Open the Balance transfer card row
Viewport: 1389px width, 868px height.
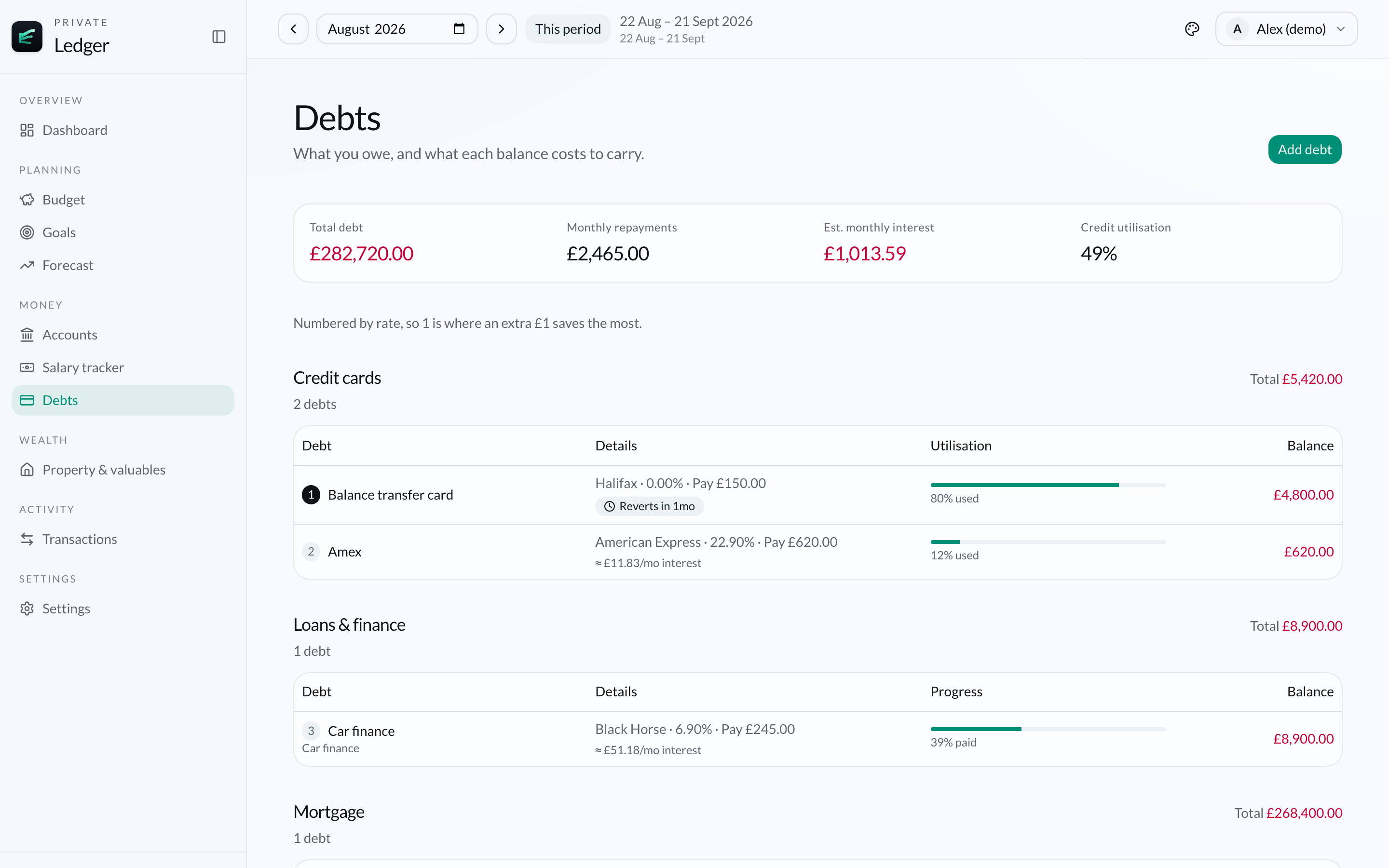click(x=817, y=495)
